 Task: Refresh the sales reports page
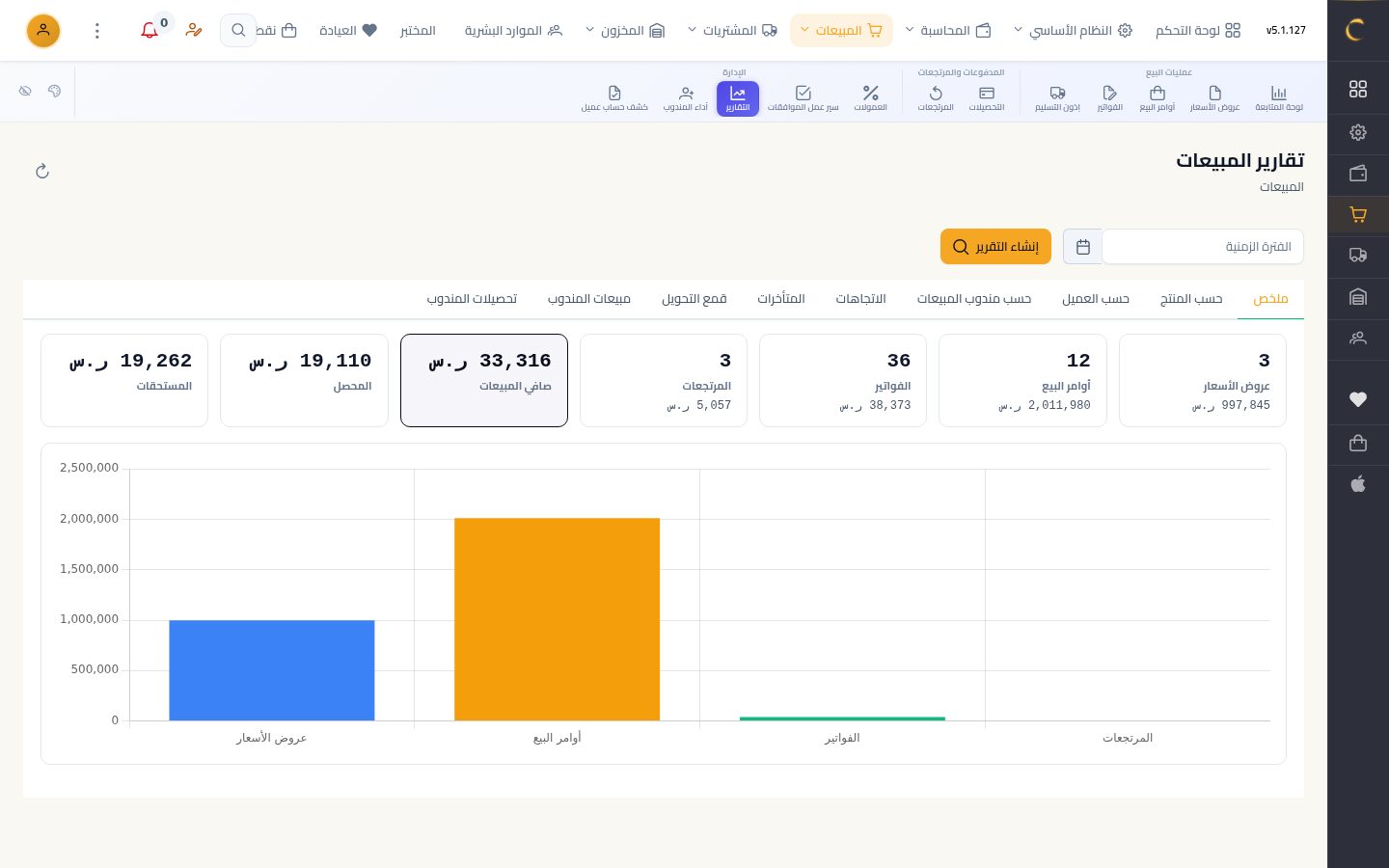coord(42,172)
